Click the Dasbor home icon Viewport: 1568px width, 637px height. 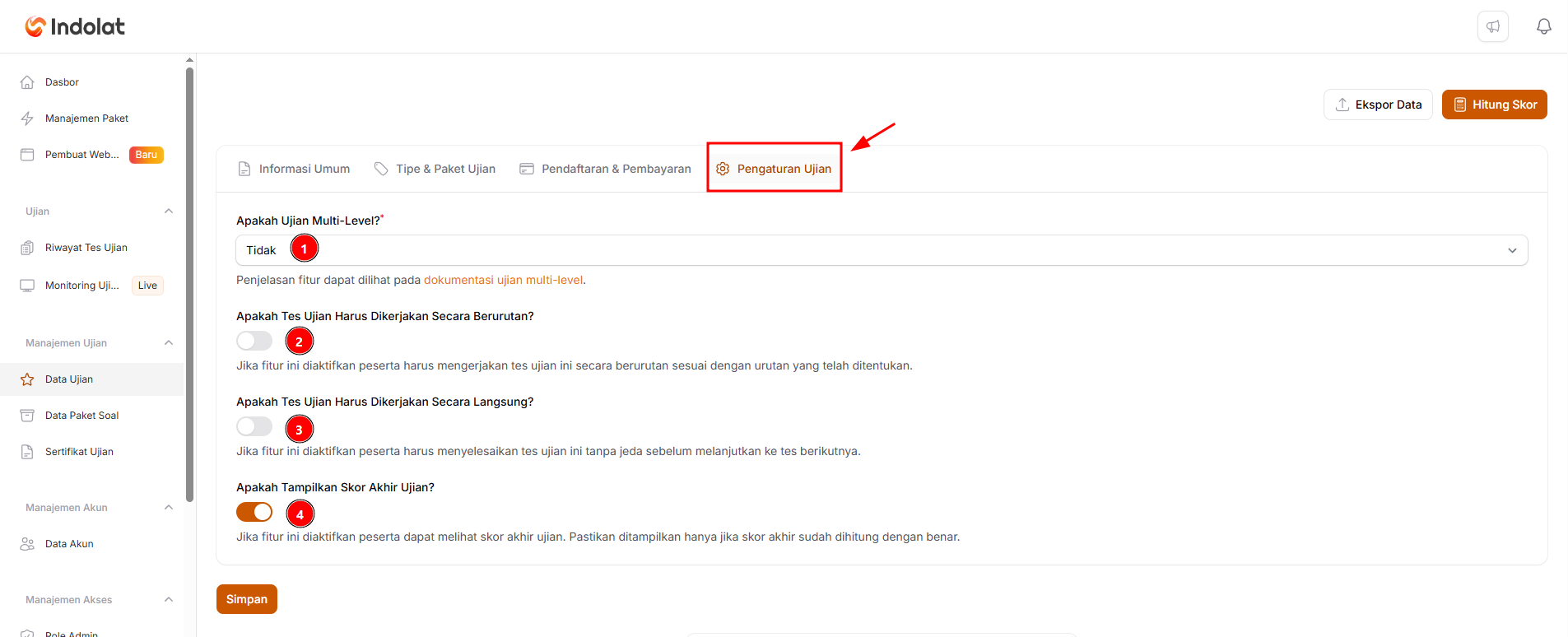click(27, 82)
